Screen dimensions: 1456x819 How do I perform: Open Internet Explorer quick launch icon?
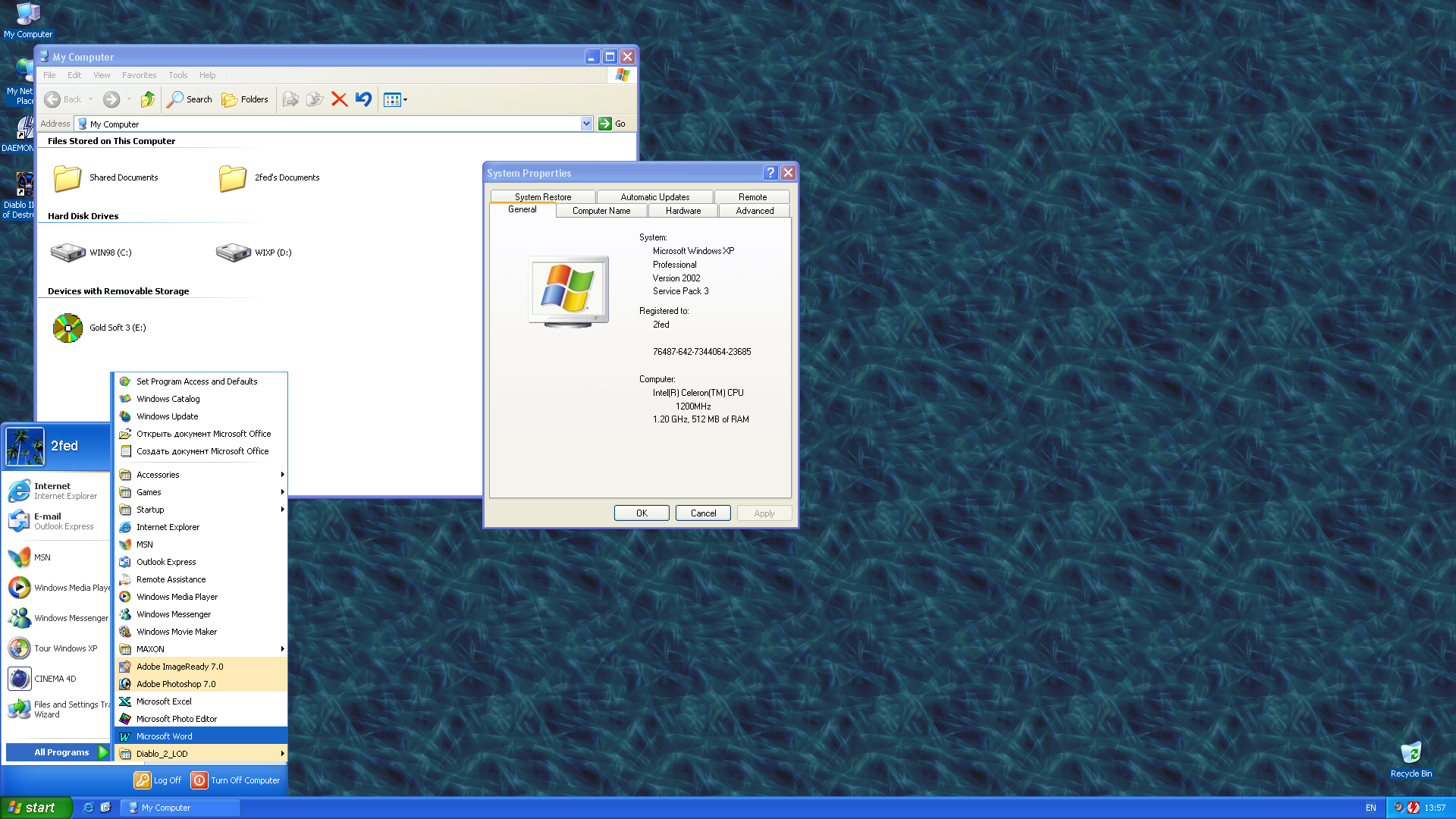[x=88, y=808]
